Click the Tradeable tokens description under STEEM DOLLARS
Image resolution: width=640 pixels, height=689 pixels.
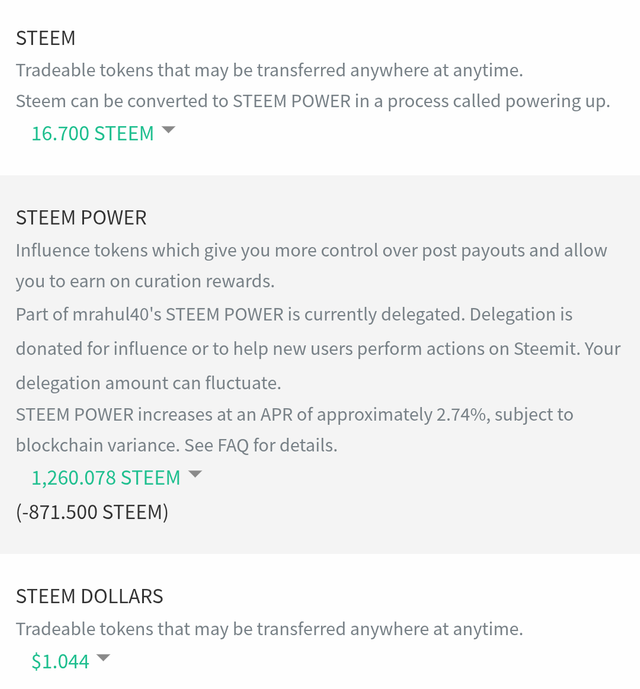(x=269, y=629)
